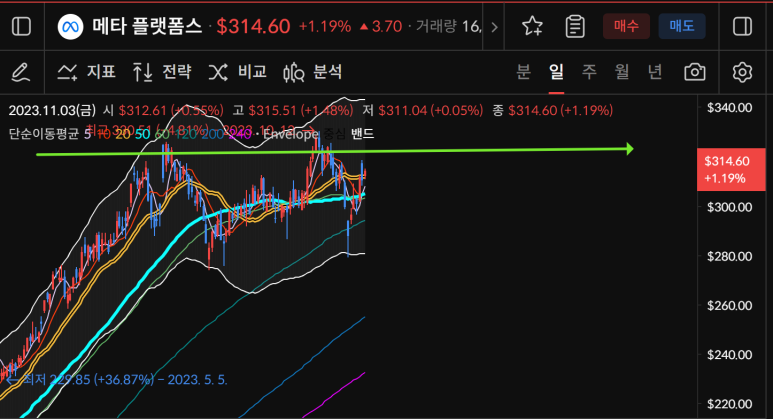
Task: Switch to 주 weekly timeframe
Action: [589, 72]
